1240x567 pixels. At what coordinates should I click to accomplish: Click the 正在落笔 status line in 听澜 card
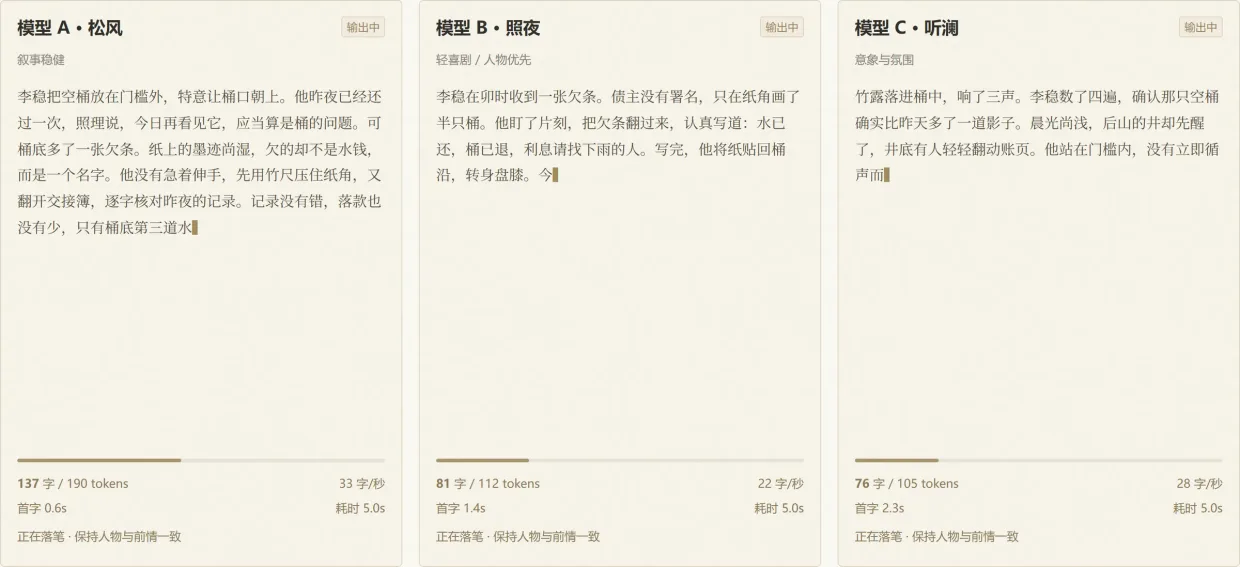pos(937,537)
